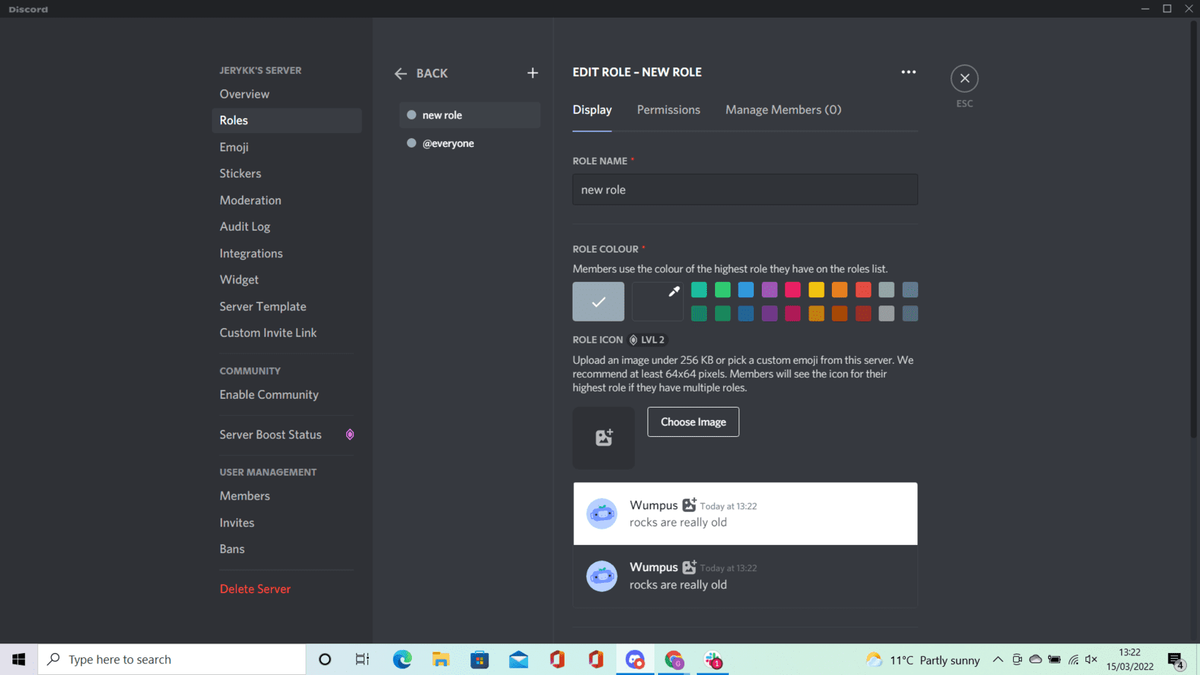Click Wumpus avatar in the dark preview
The height and width of the screenshot is (675, 1200).
[x=601, y=576]
